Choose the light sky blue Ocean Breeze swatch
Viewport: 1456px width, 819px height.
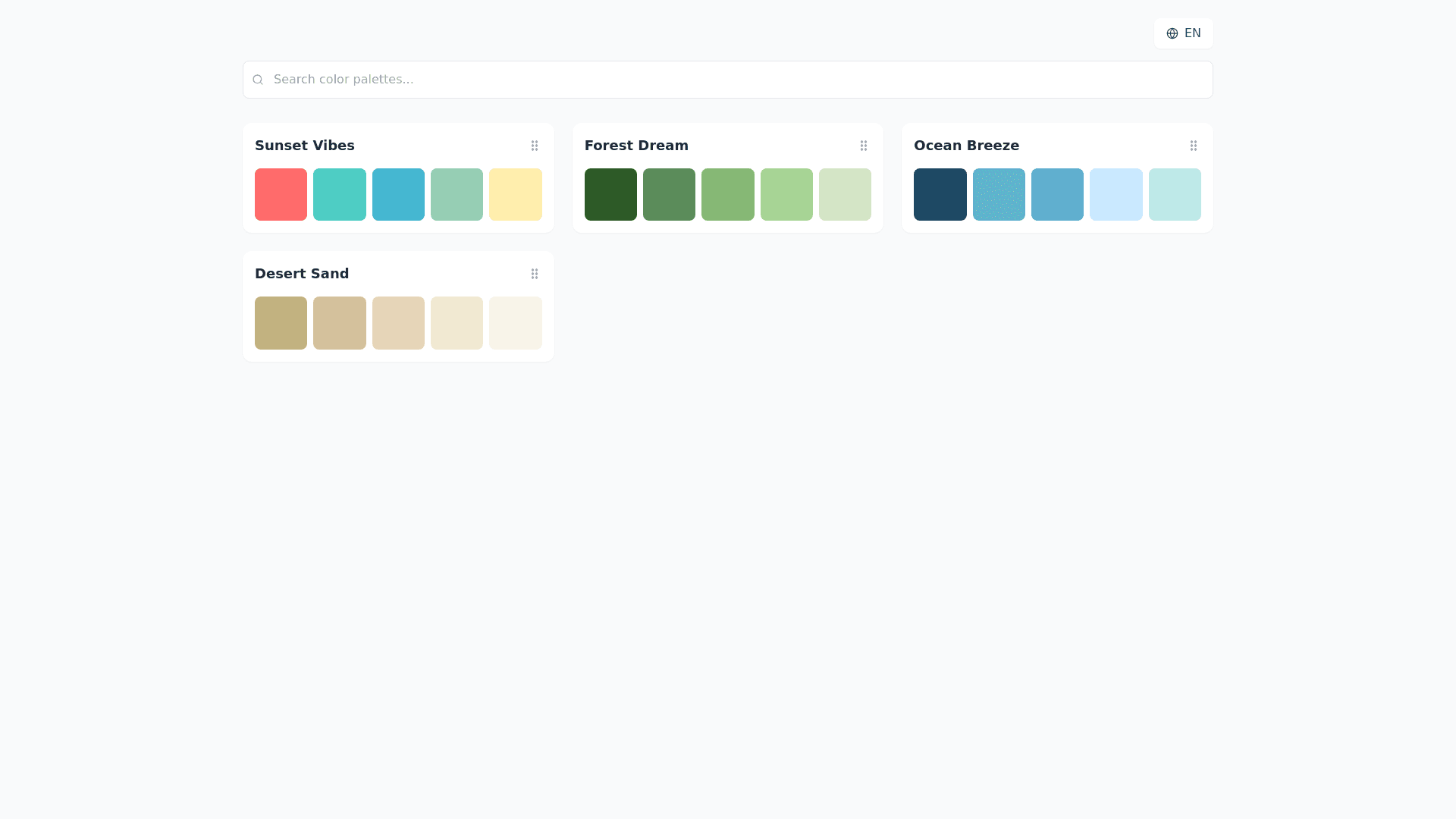1116,195
